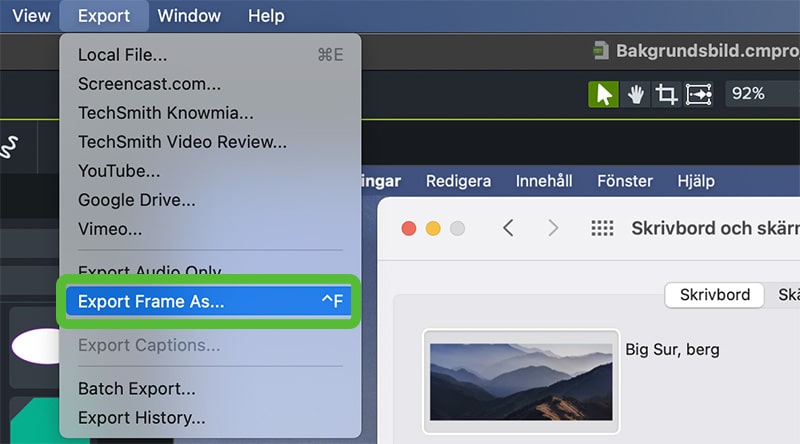This screenshot has height=444, width=800.
Task: Open the Window menu
Action: 189,16
